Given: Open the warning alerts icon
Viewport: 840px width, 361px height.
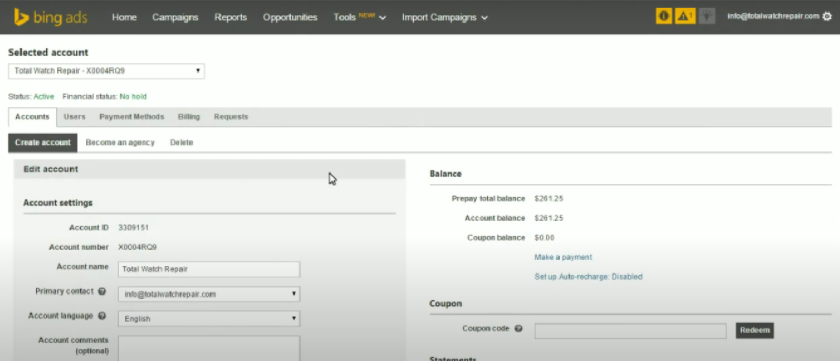Looking at the screenshot, I should click(685, 17).
